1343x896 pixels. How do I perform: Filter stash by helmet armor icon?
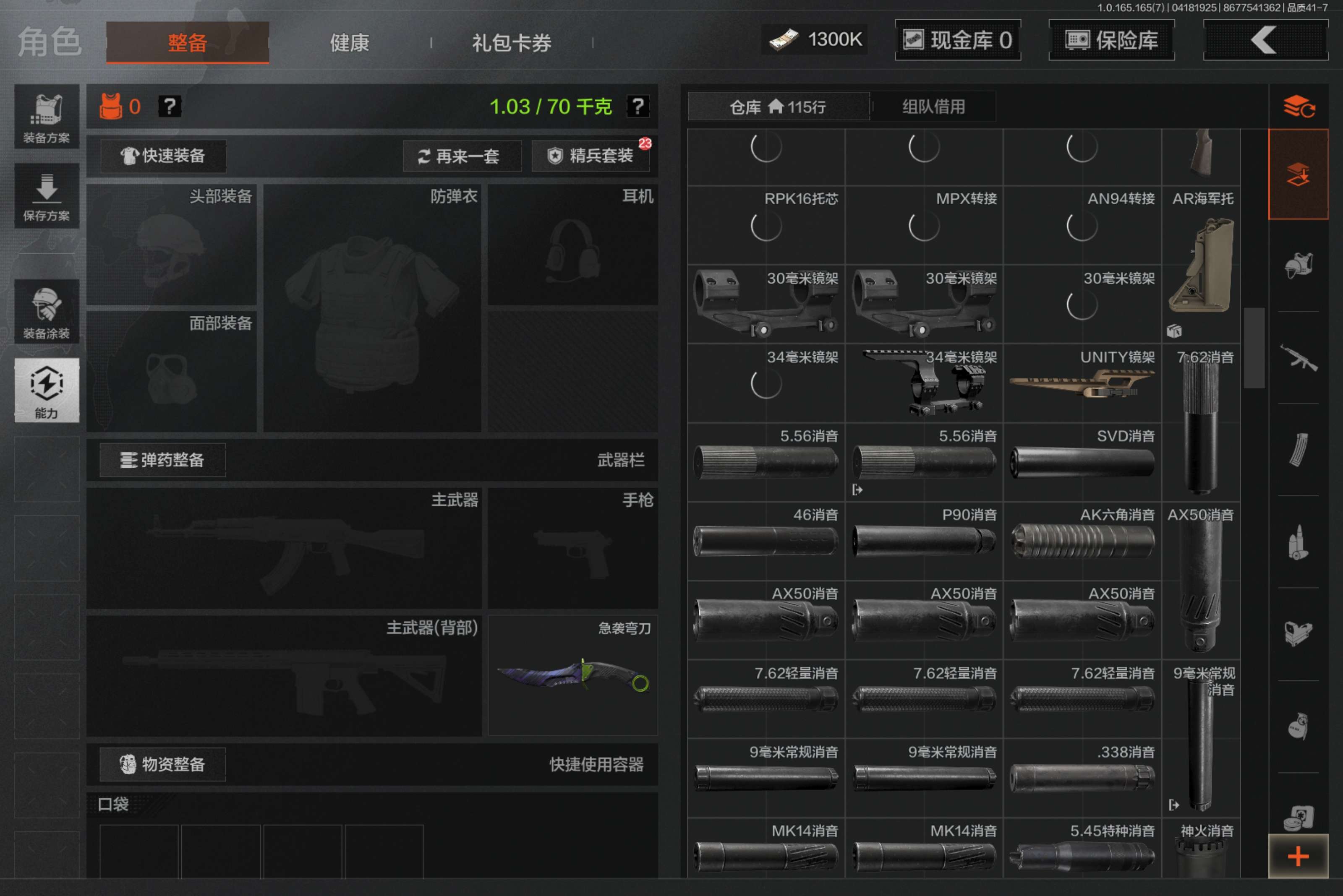click(x=1298, y=266)
